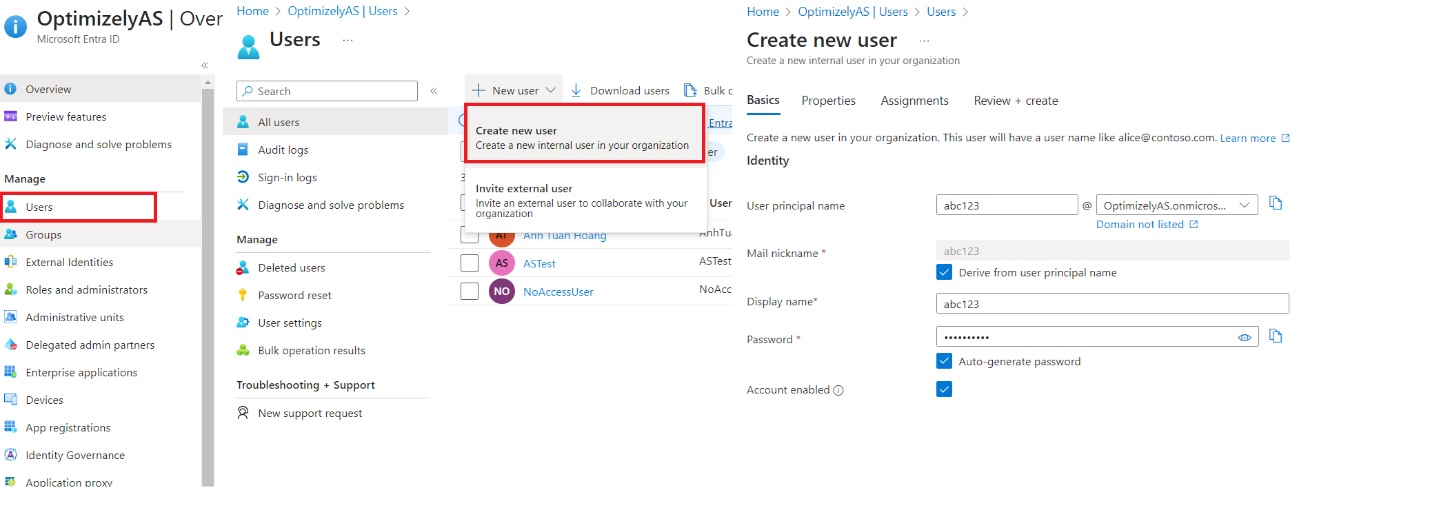
Task: Click the Sign-in logs icon
Action: click(243, 177)
